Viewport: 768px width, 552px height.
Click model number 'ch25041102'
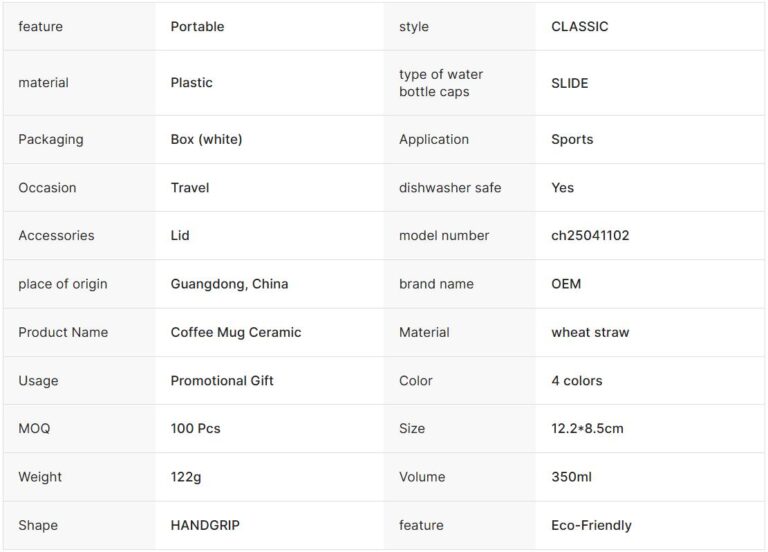(x=590, y=235)
